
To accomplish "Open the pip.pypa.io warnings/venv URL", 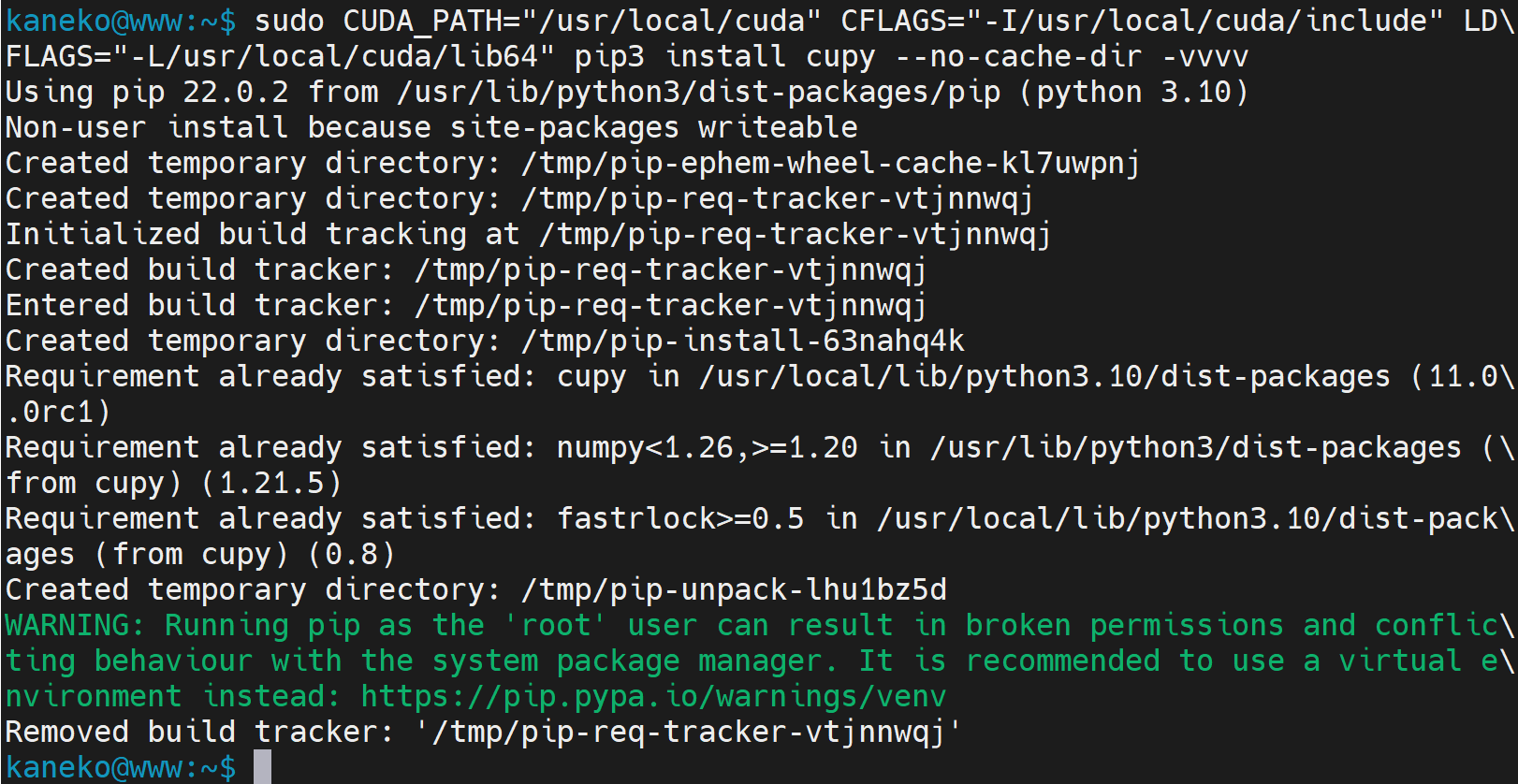I will coord(653,696).
